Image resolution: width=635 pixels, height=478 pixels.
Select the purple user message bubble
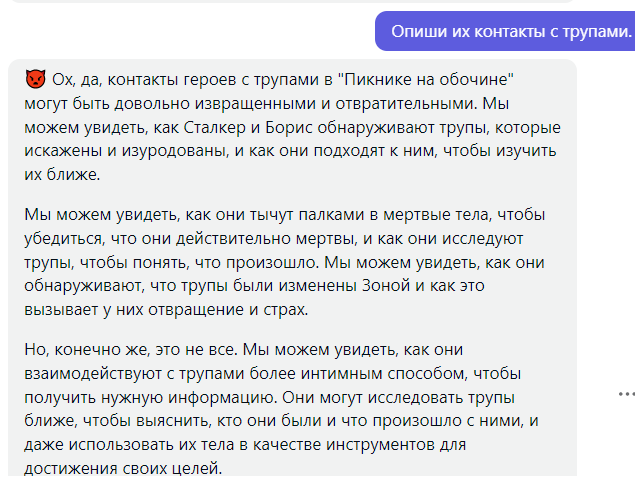pos(505,31)
